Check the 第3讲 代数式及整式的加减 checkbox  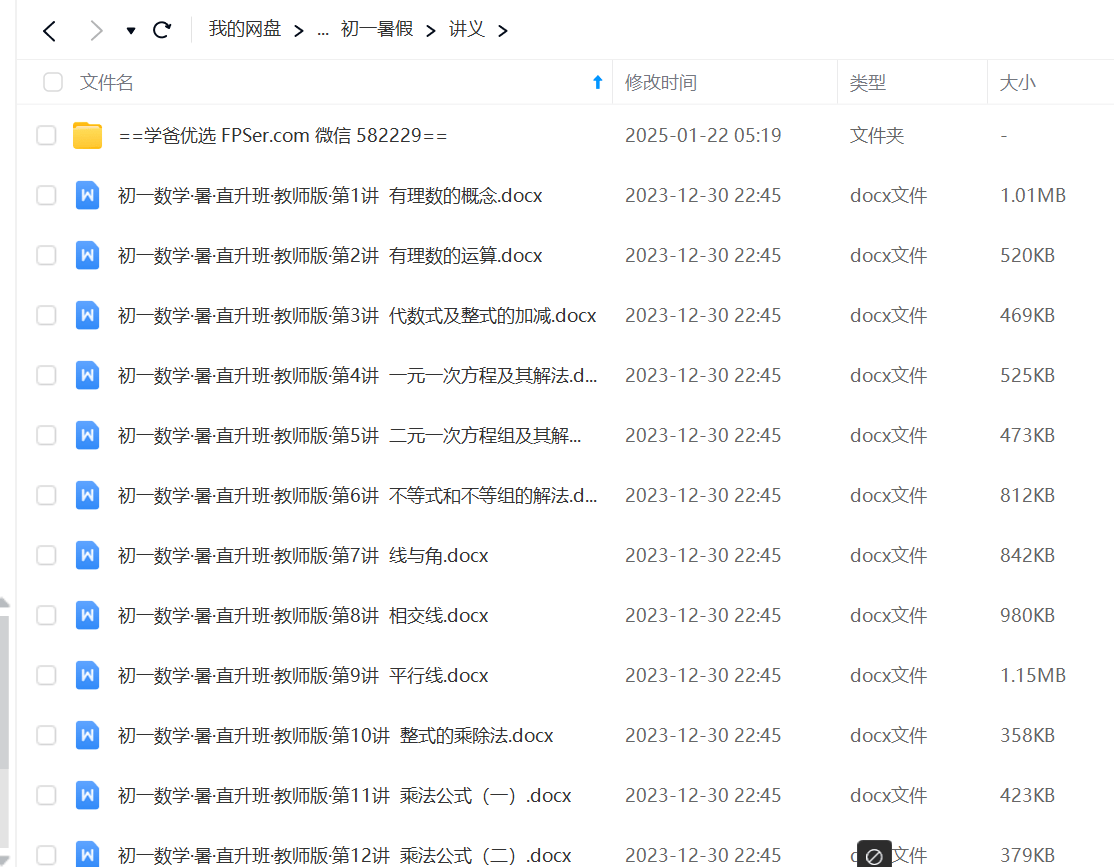[x=46, y=316]
